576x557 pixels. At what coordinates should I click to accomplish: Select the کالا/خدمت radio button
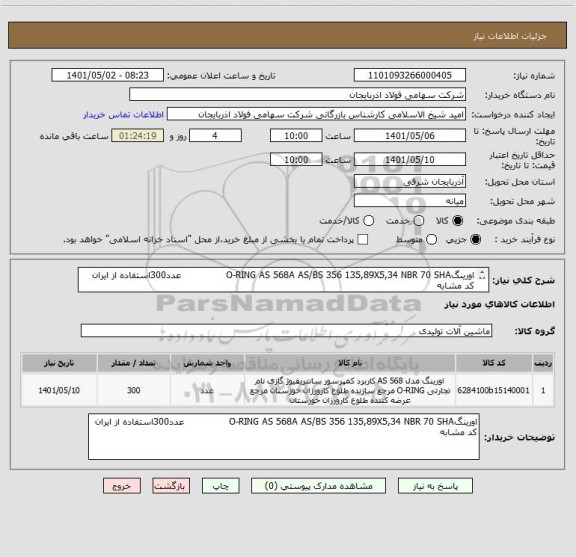[368, 221]
